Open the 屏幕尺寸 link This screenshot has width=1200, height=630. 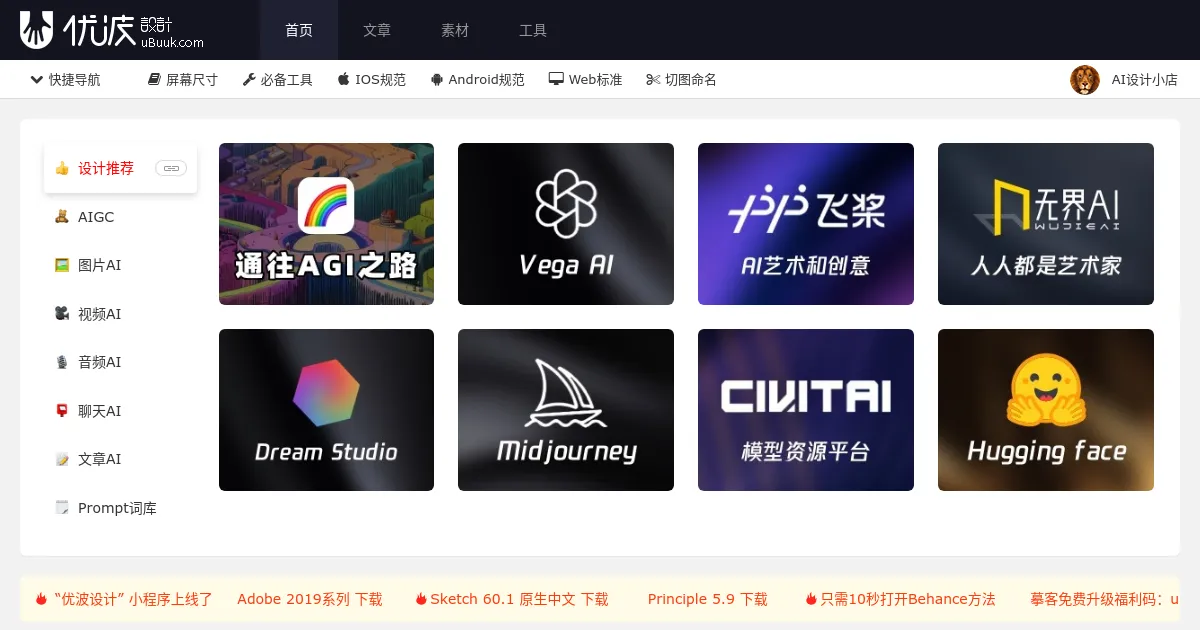pos(183,80)
